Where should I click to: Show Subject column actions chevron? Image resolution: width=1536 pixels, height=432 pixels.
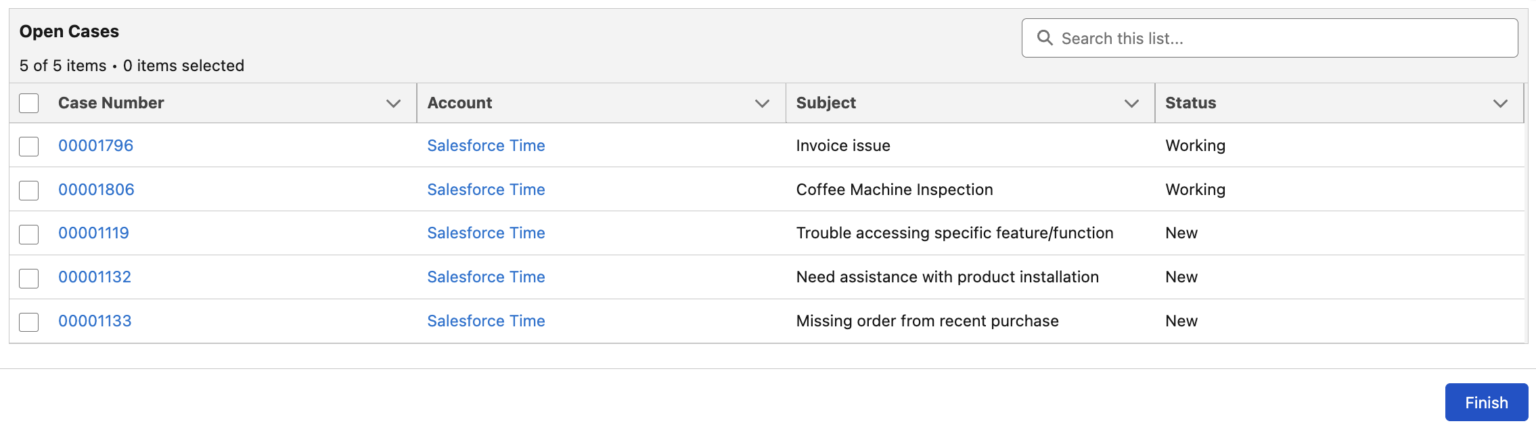click(x=1132, y=103)
